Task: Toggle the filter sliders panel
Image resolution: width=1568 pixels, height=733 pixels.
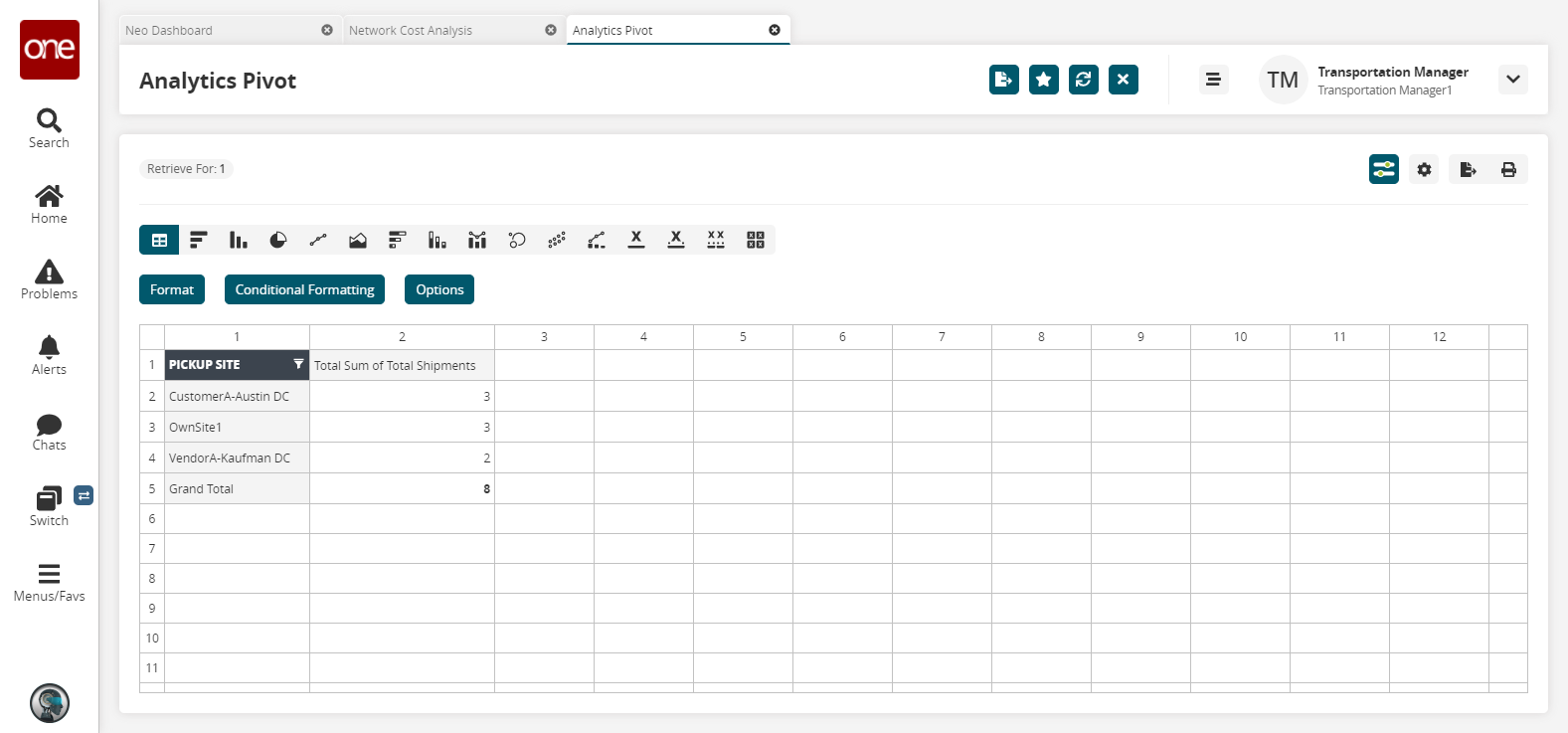Action: (x=1383, y=169)
